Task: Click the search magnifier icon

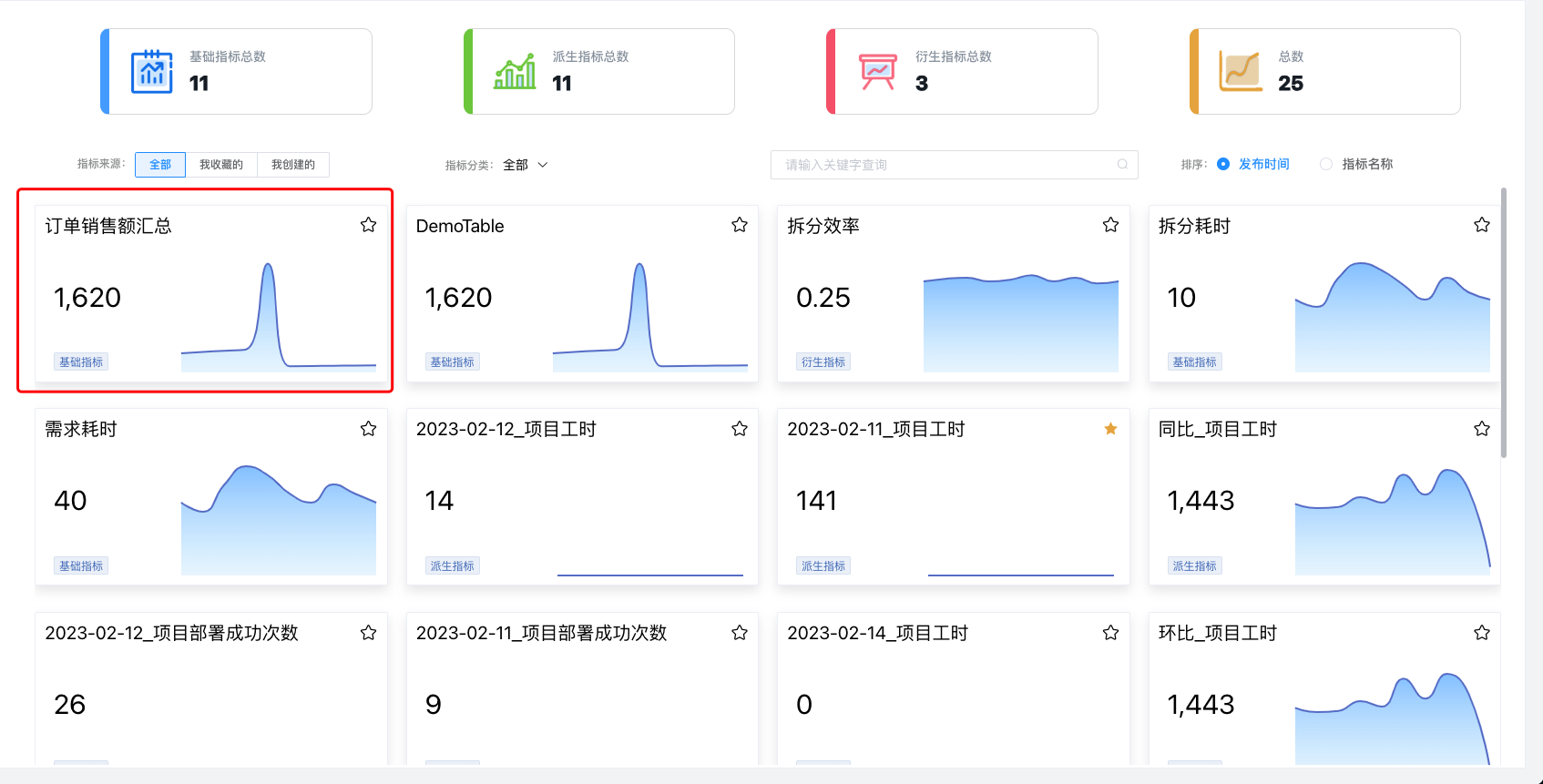Action: point(1122,165)
